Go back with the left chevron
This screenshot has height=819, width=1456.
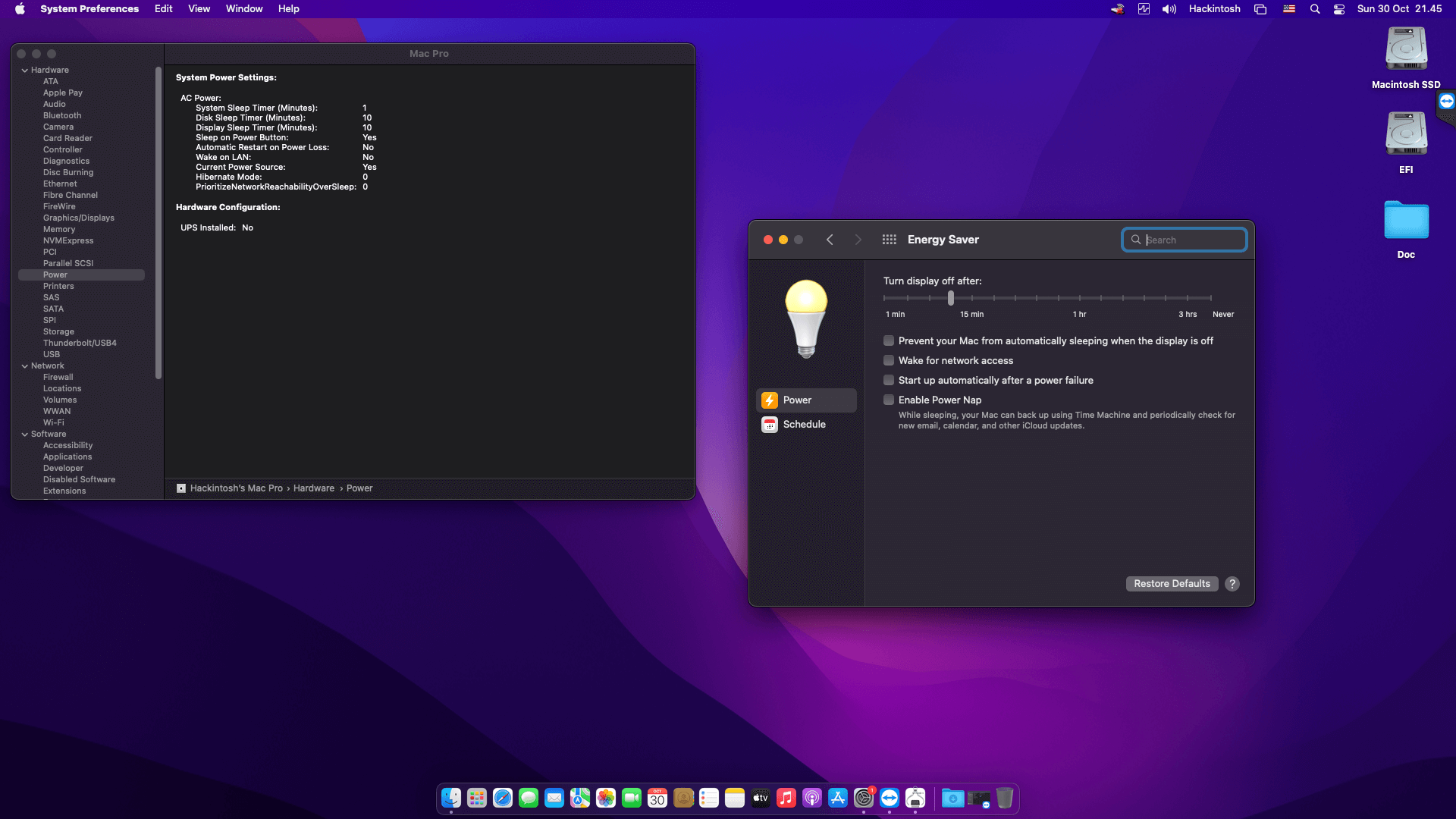(830, 240)
